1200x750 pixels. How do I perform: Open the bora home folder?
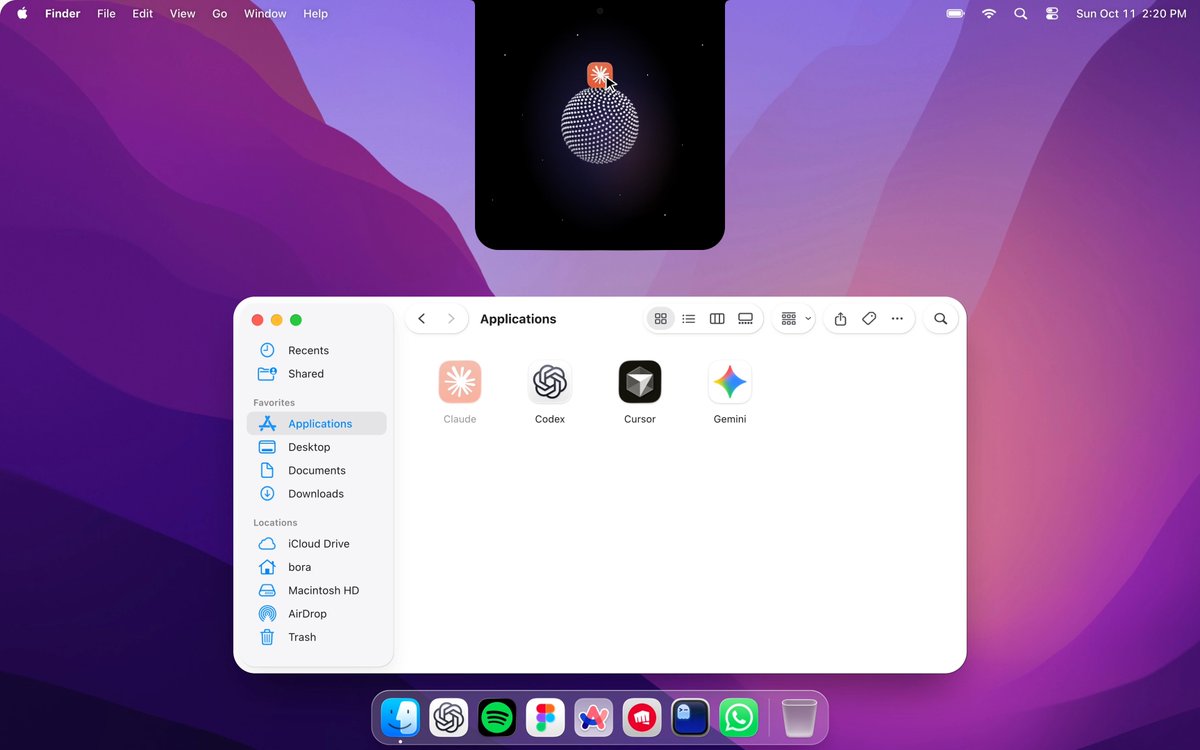[316, 567]
